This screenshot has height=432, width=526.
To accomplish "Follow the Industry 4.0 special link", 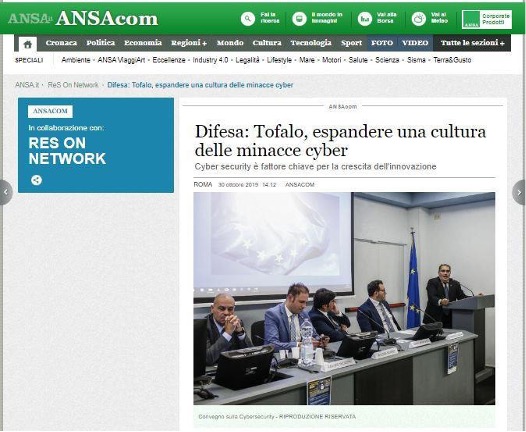I will [210, 60].
